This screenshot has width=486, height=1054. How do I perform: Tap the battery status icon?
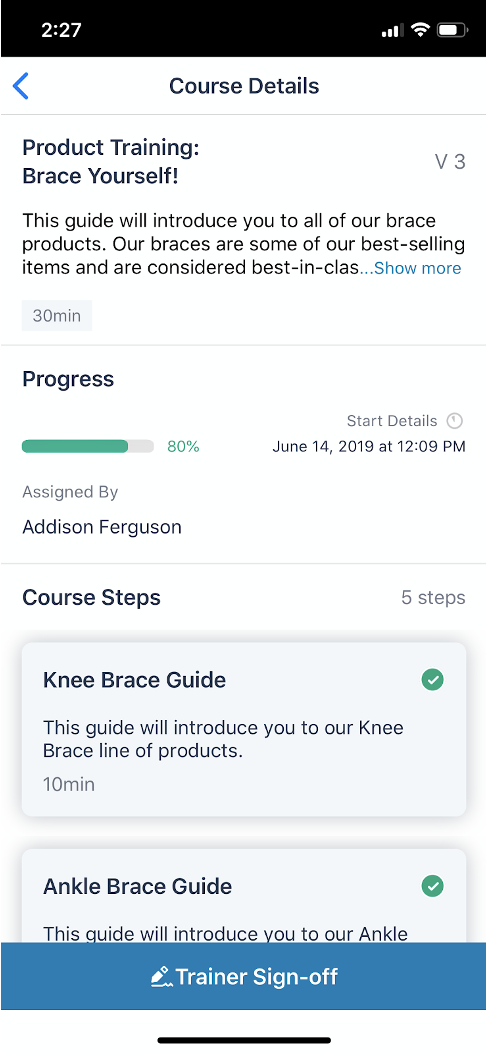(452, 30)
